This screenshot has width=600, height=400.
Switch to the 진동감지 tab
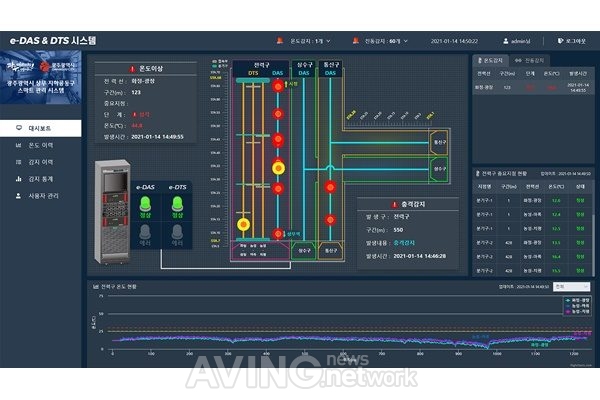tap(529, 60)
